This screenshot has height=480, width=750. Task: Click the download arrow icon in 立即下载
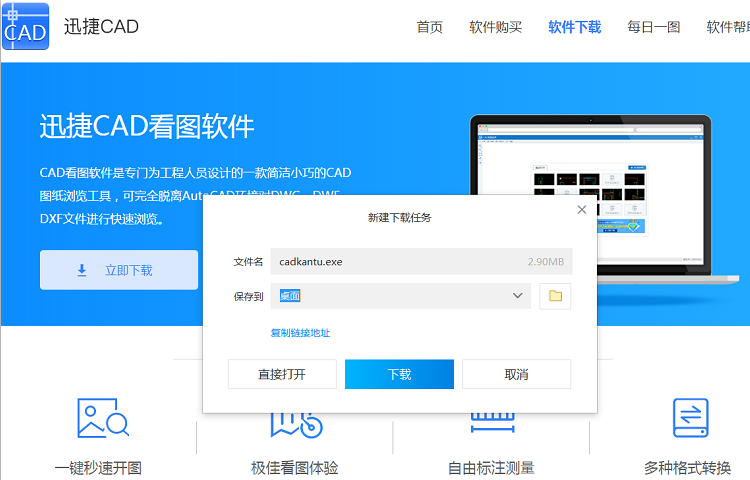[x=82, y=271]
